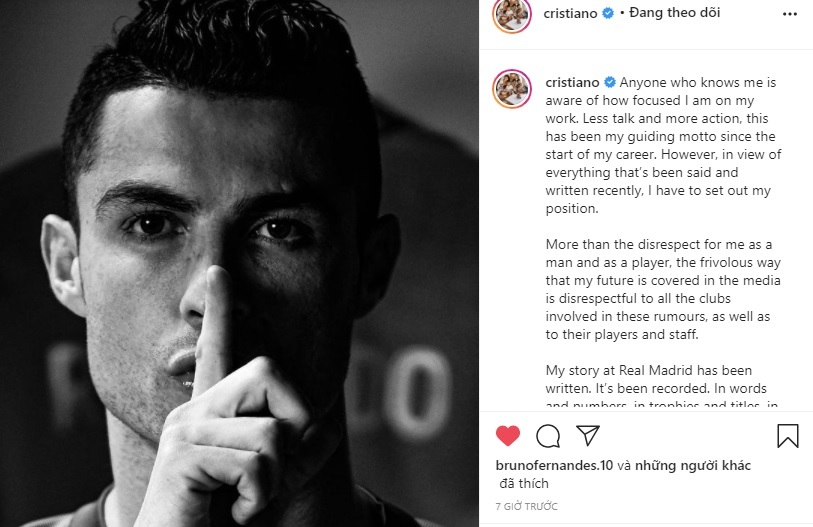Click the "Đang theo dõi" following button
This screenshot has width=813, height=527.
click(675, 12)
